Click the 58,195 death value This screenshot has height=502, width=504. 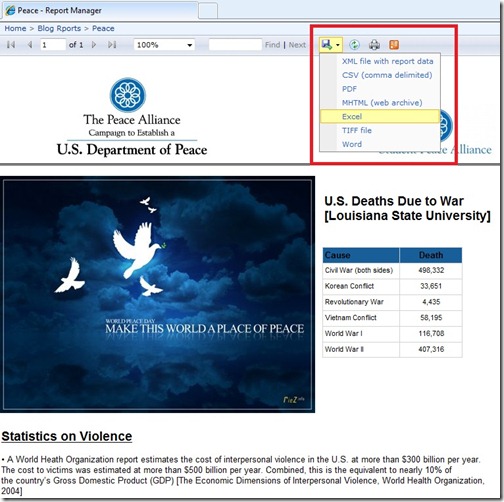pos(431,318)
